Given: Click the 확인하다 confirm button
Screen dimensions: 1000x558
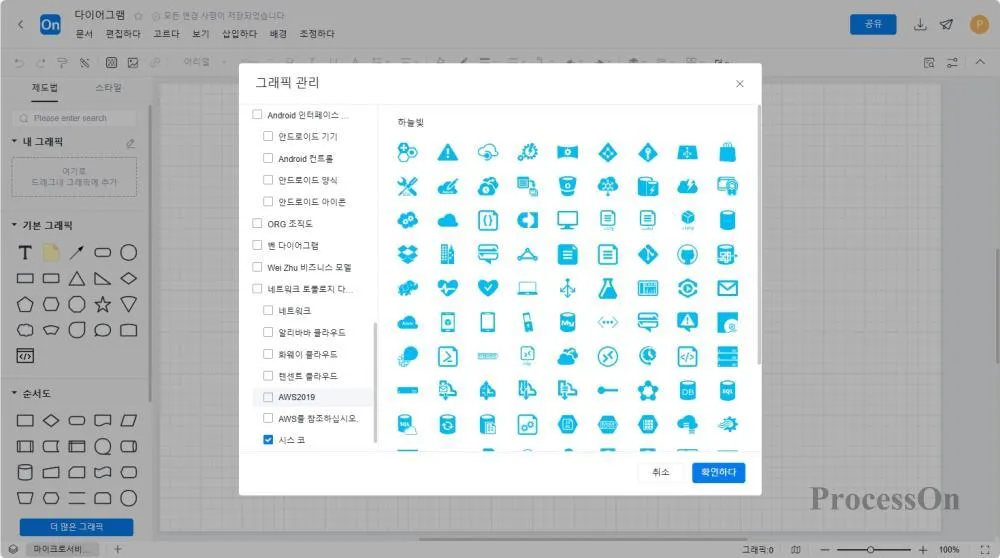Looking at the screenshot, I should click(718, 473).
